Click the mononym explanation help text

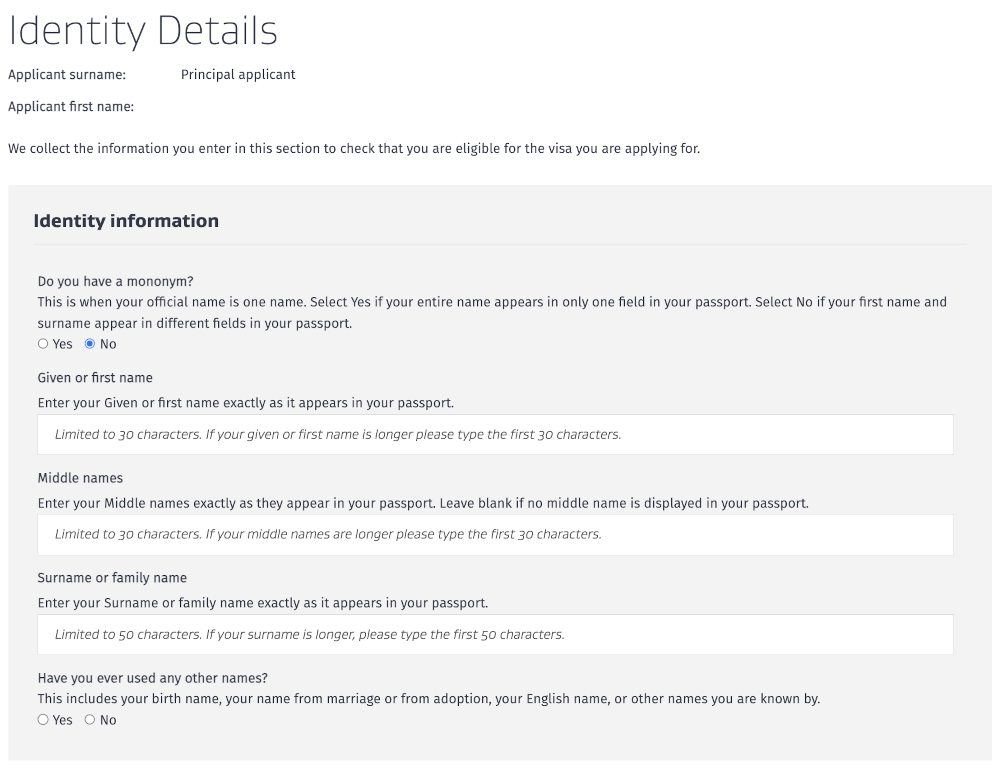tap(491, 312)
